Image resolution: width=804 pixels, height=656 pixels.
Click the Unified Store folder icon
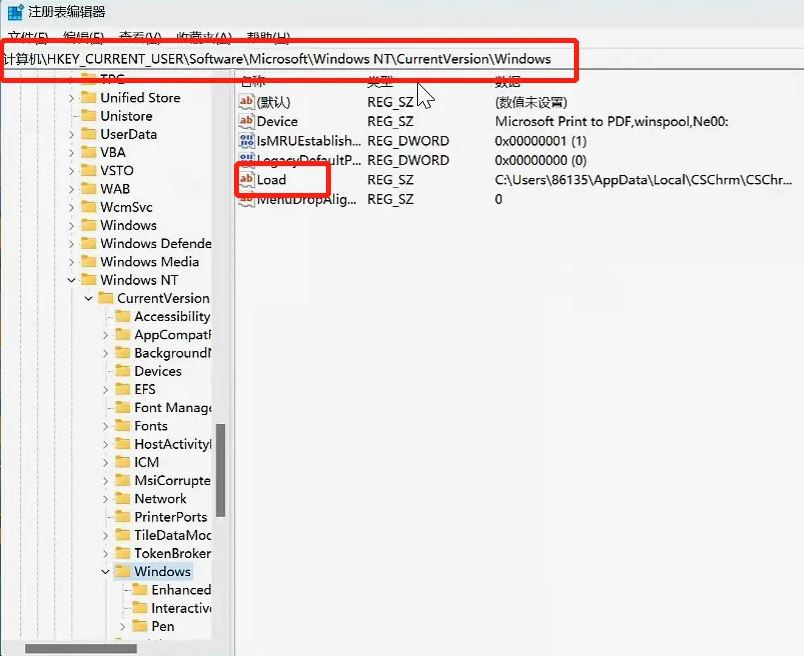(x=89, y=98)
